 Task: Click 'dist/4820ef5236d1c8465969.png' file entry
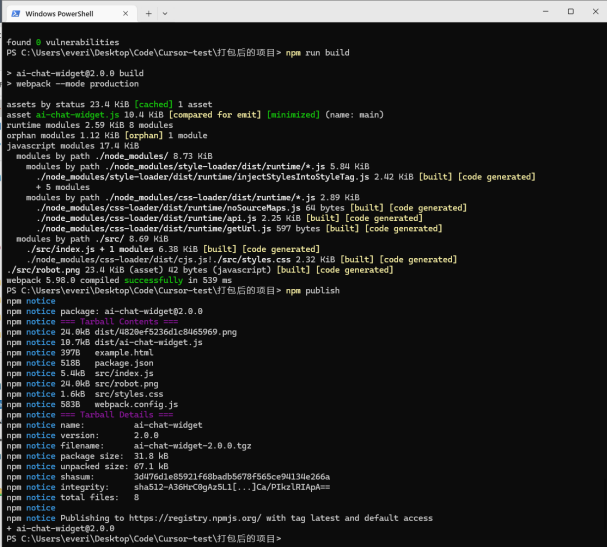point(166,332)
